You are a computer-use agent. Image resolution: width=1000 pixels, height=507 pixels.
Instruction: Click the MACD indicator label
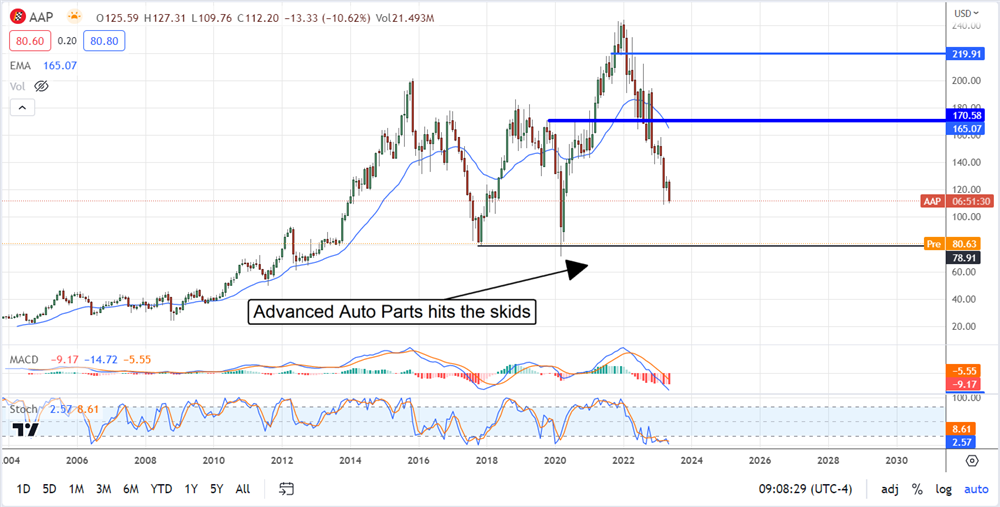[22, 360]
